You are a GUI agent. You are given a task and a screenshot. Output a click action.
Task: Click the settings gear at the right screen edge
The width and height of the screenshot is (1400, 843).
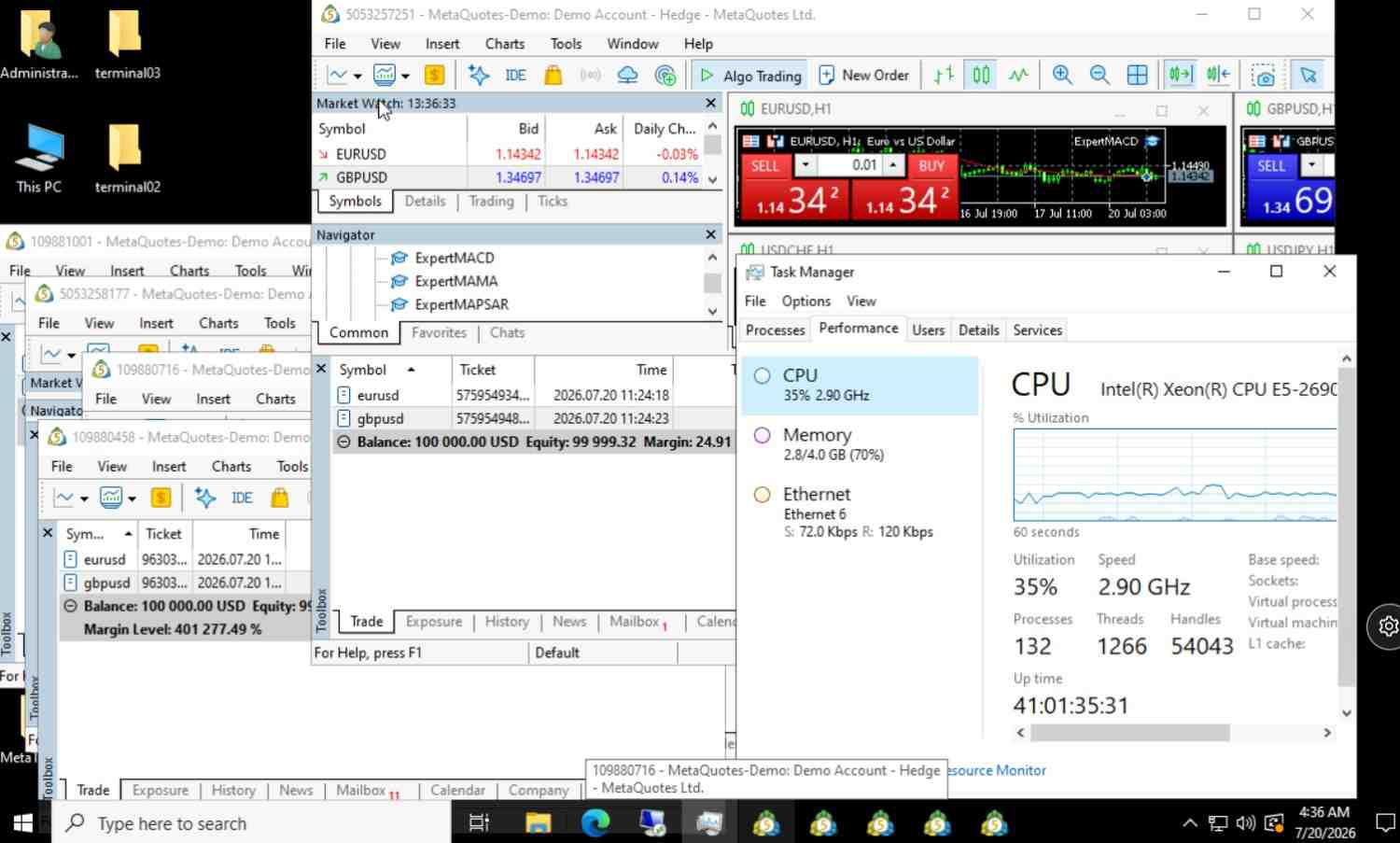(1387, 626)
